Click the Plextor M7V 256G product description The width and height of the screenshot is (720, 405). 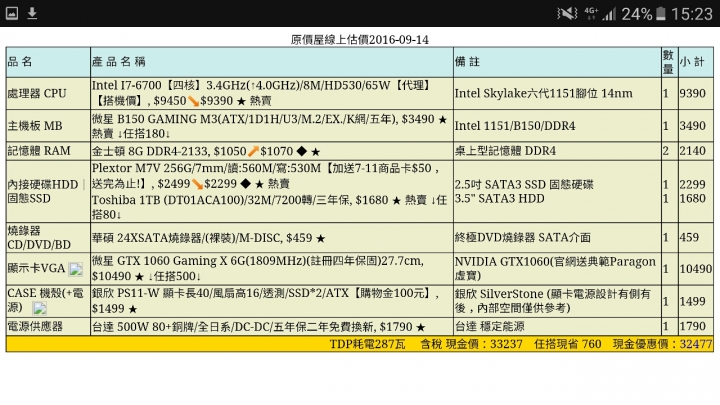click(265, 176)
